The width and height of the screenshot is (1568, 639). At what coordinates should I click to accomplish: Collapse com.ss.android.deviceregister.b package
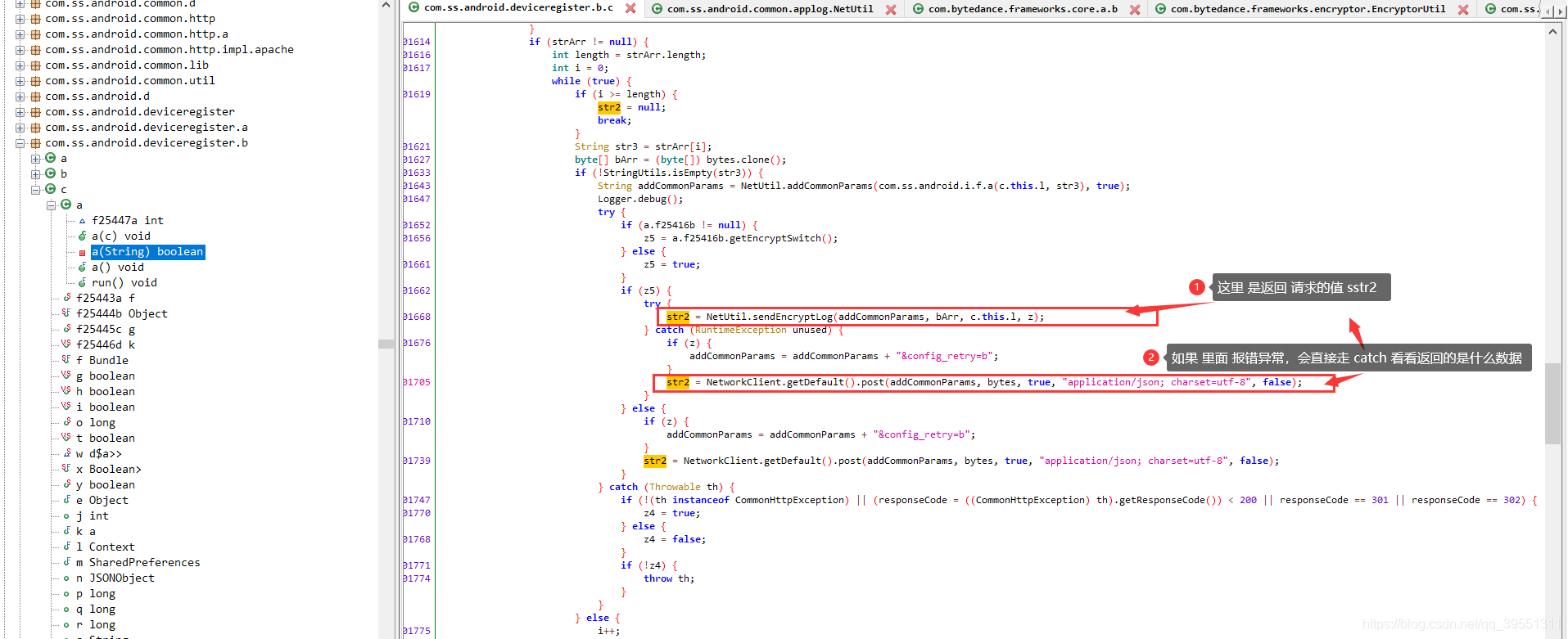[20, 143]
